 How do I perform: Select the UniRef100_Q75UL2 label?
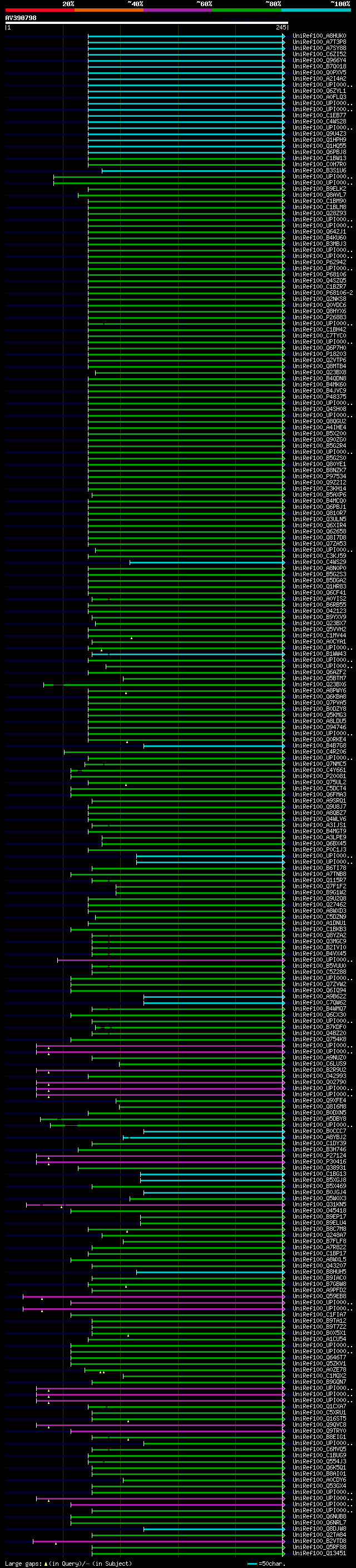point(319,783)
